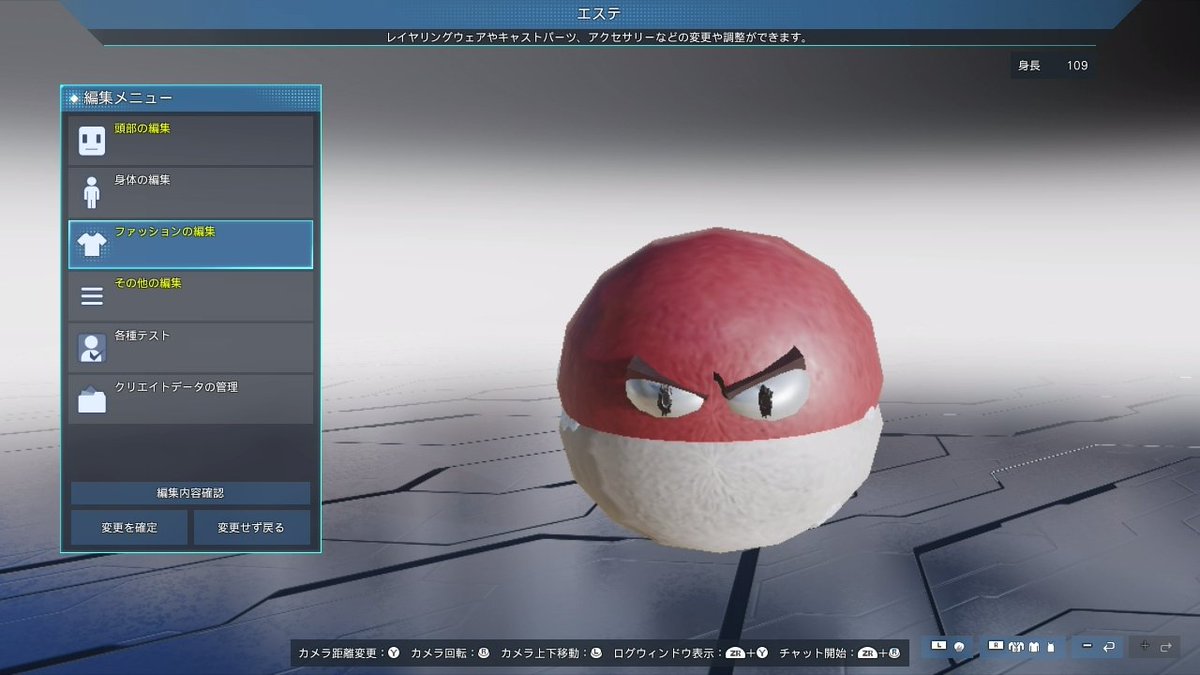
Task: Click the body edit person icon
Action: (x=92, y=192)
